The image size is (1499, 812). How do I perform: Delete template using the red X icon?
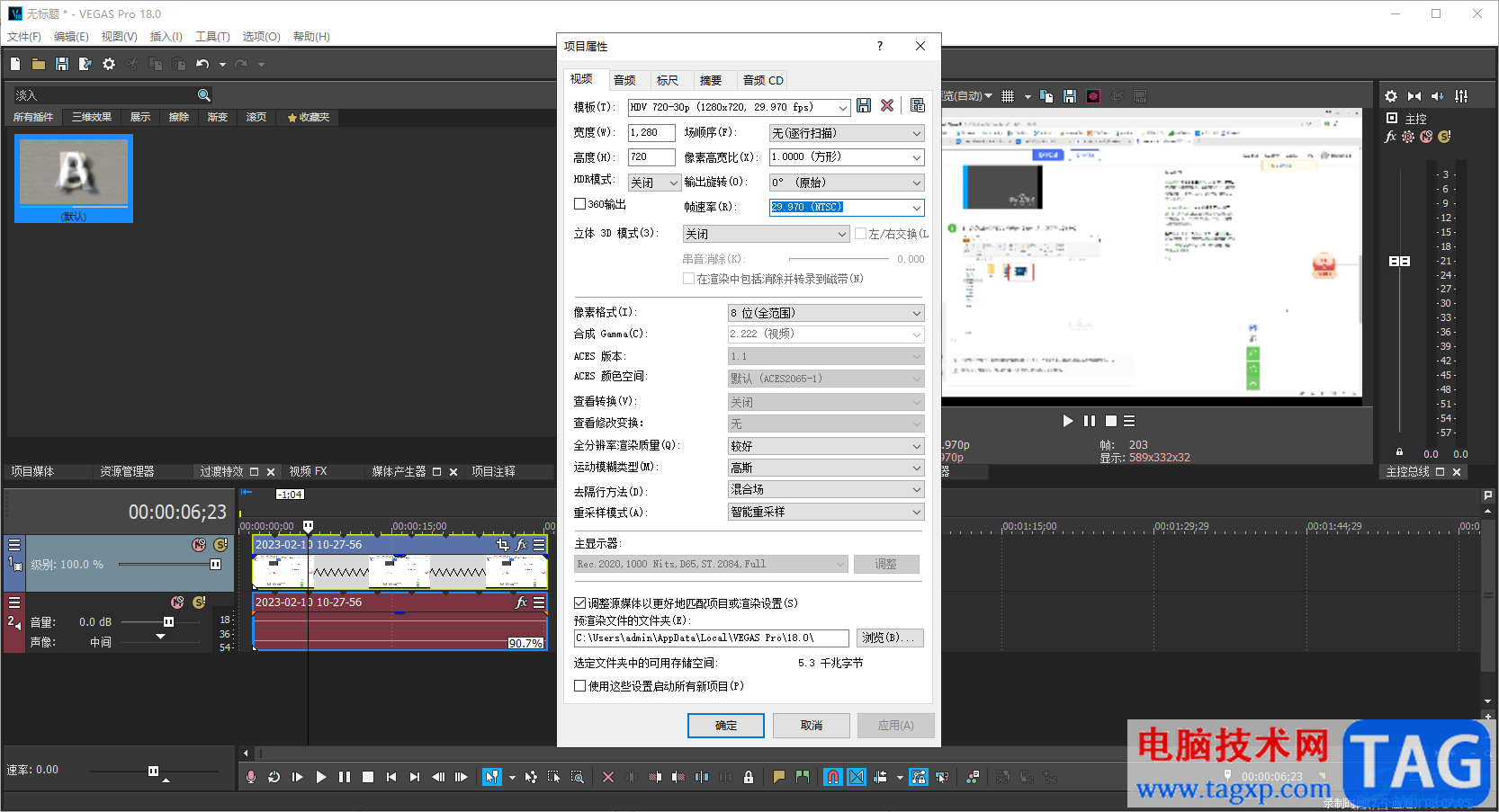click(887, 106)
